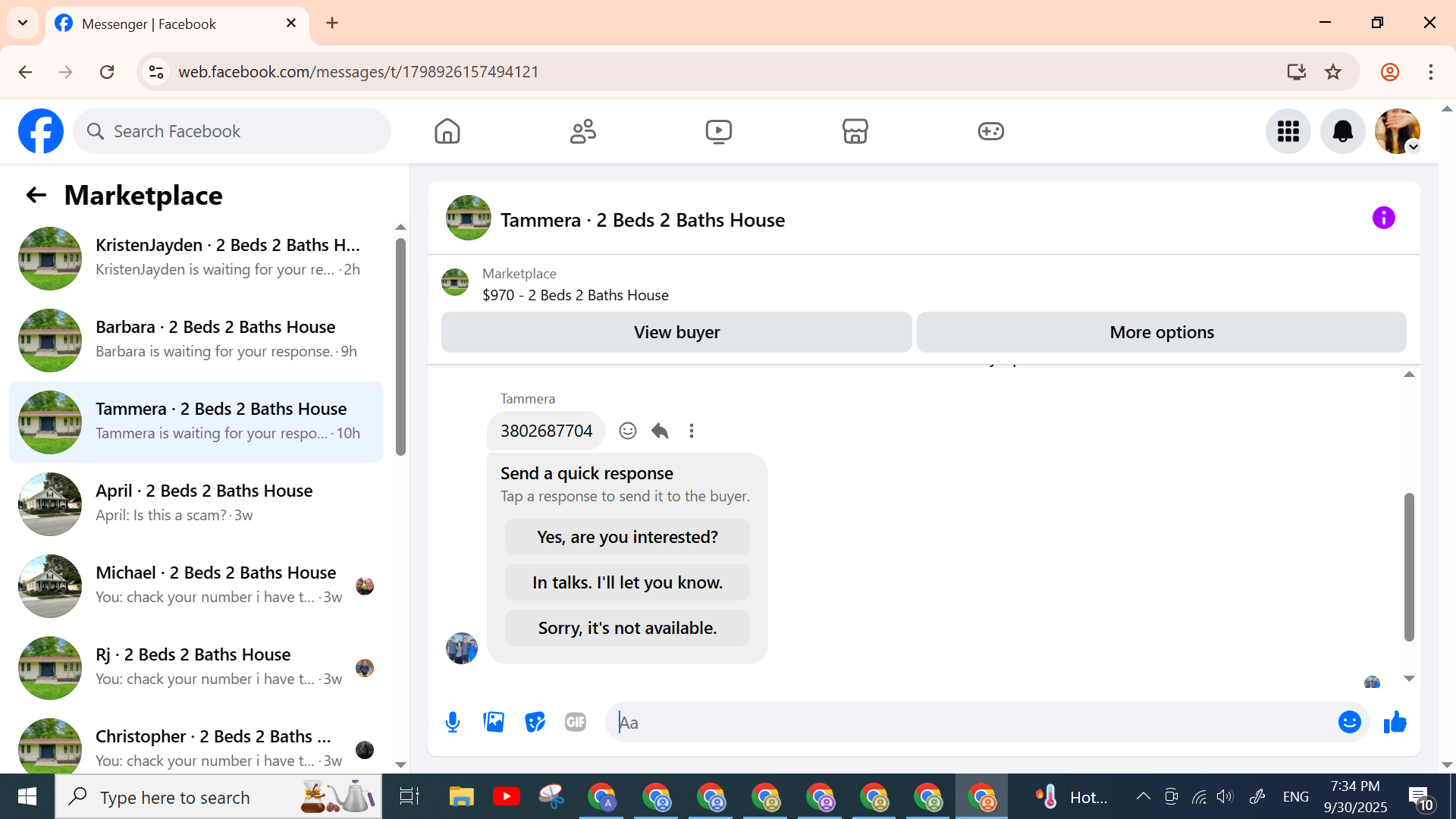Click the message input field
The image size is (1456, 819).
[971, 722]
